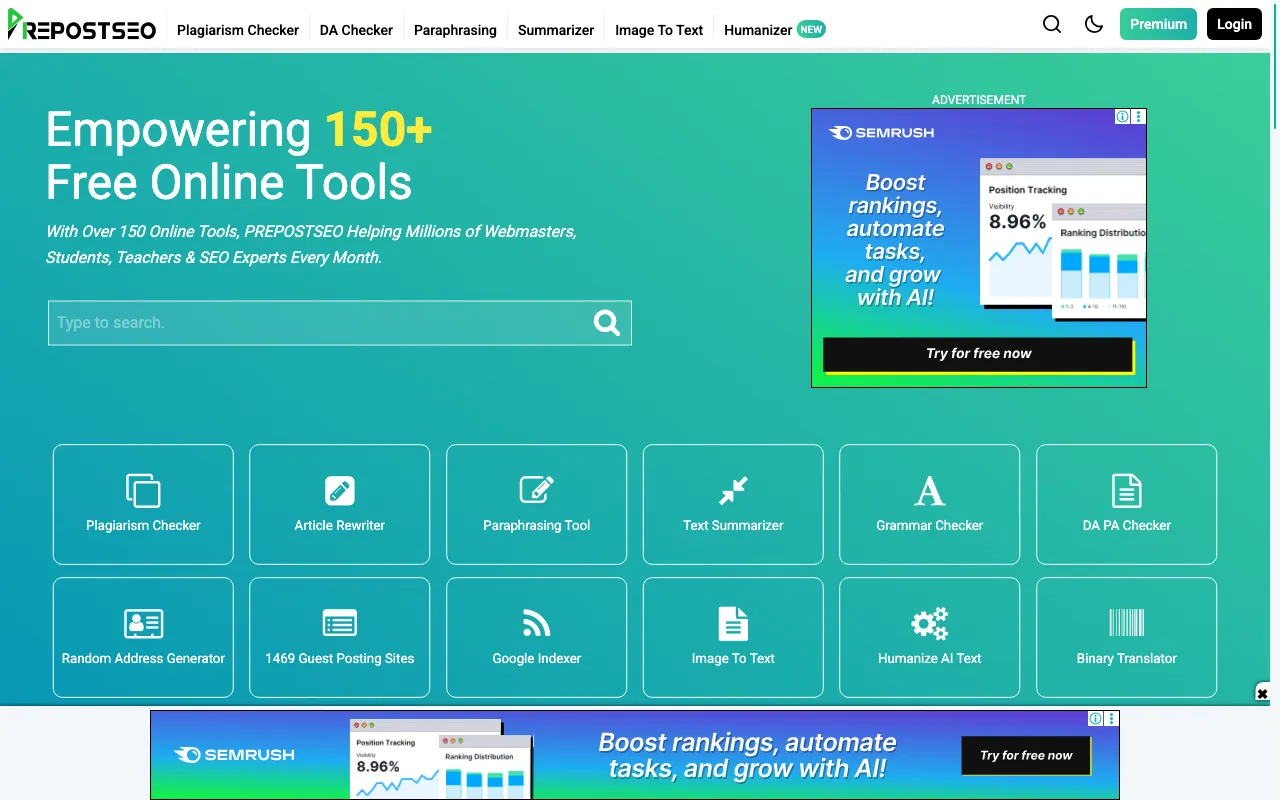Focus the Type to search field
The width and height of the screenshot is (1280, 800).
point(340,323)
